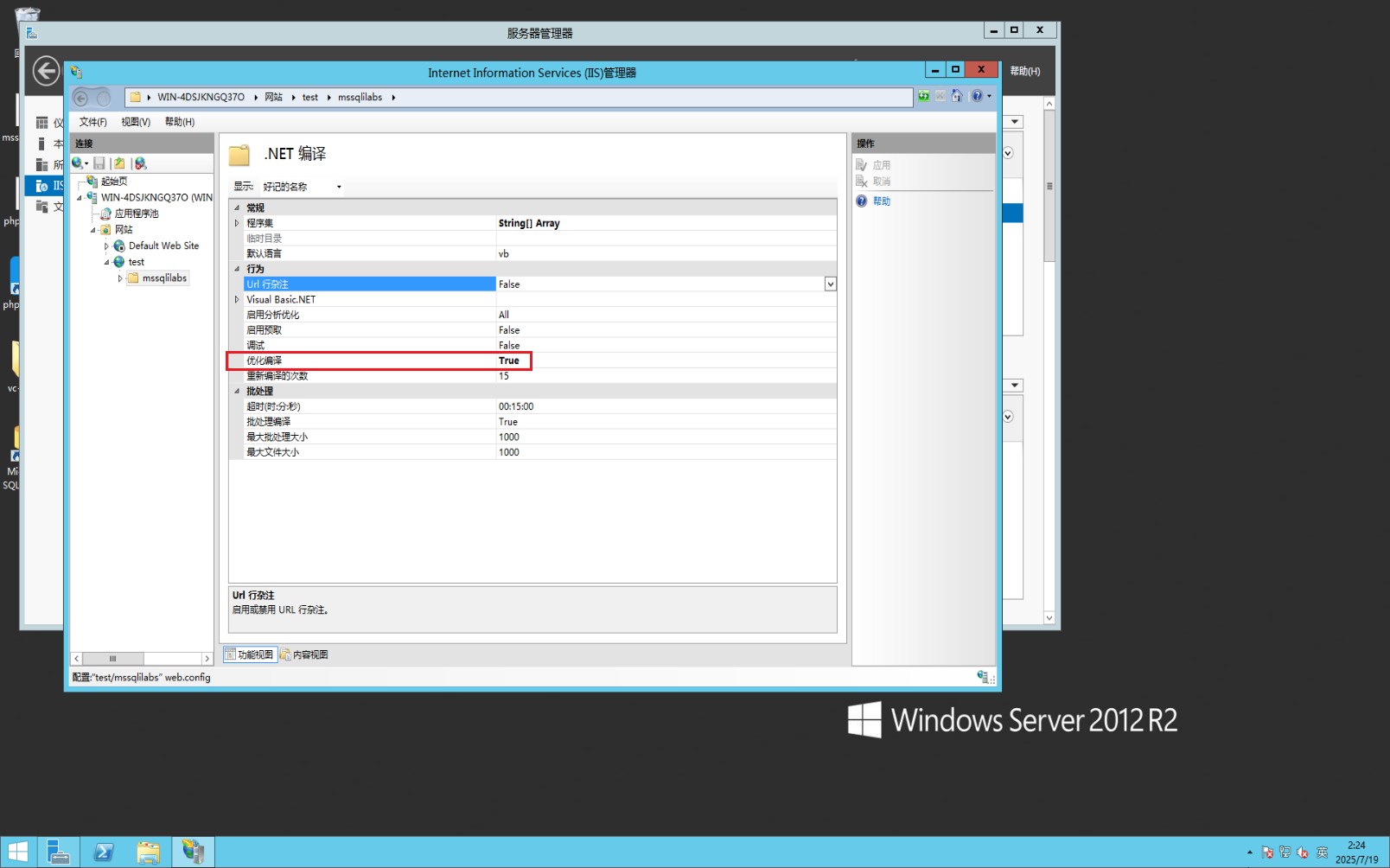This screenshot has width=1390, height=868.
Task: Click the 应用 action link
Action: pyautogui.click(x=882, y=164)
